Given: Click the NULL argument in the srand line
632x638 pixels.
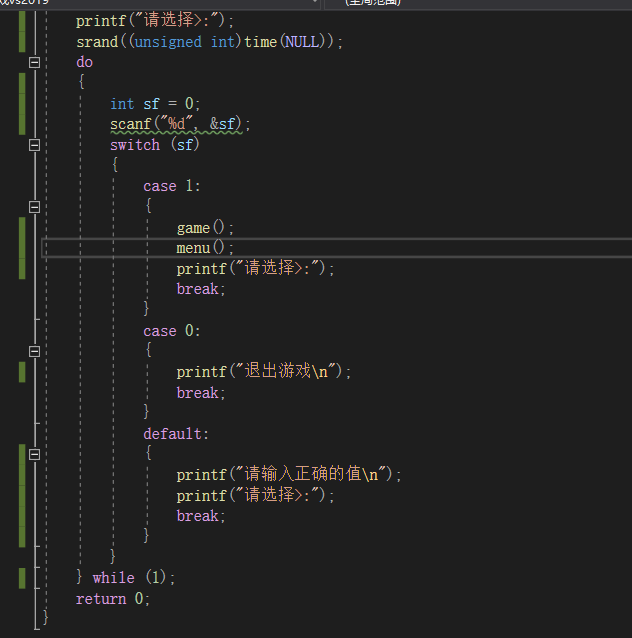Looking at the screenshot, I should coord(302,42).
